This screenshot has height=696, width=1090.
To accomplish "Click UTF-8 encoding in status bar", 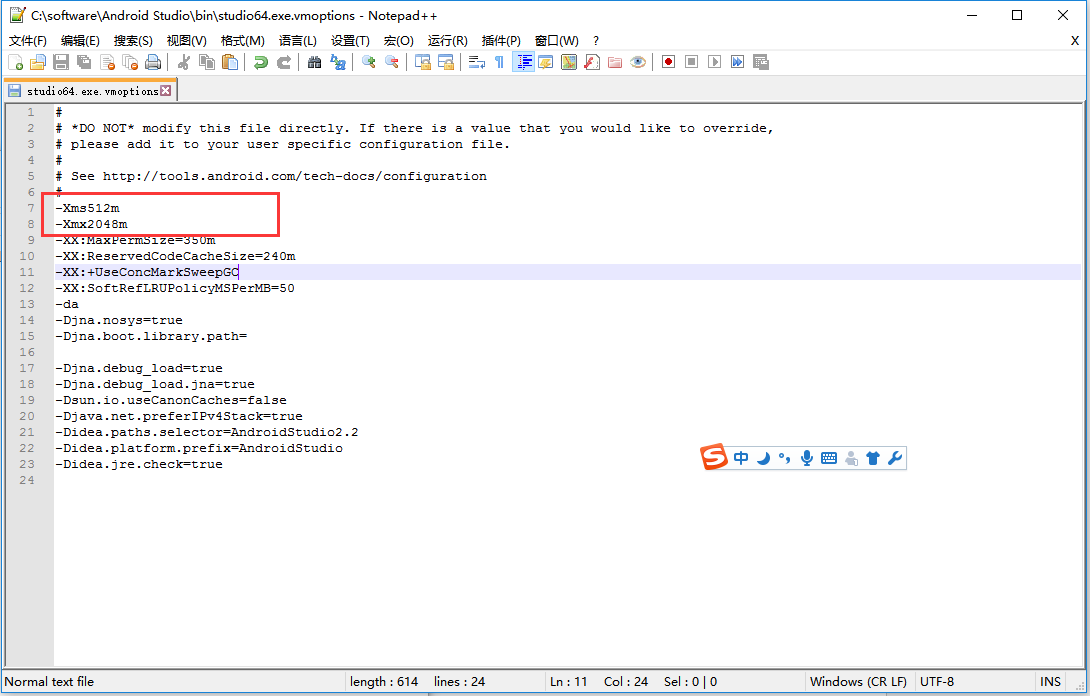I will (937, 681).
